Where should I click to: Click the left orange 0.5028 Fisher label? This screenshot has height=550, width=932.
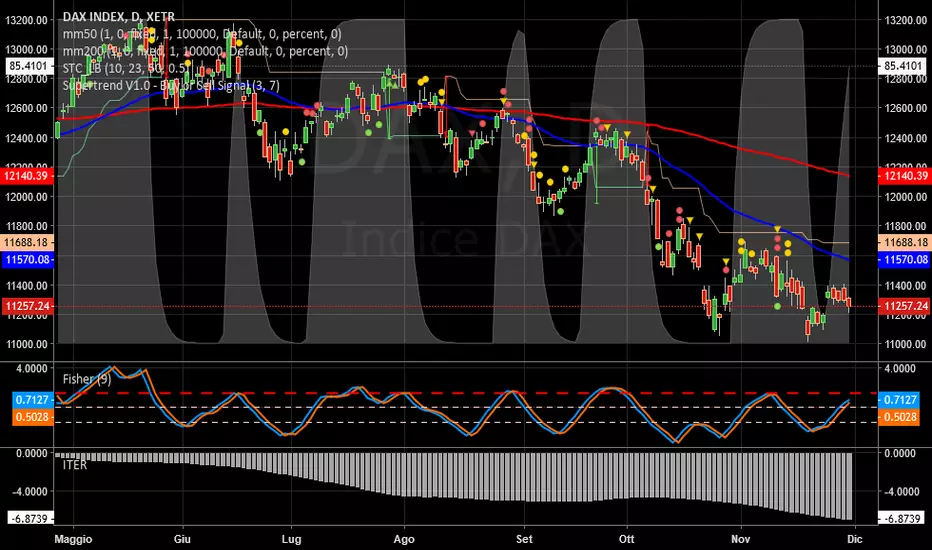point(32,417)
